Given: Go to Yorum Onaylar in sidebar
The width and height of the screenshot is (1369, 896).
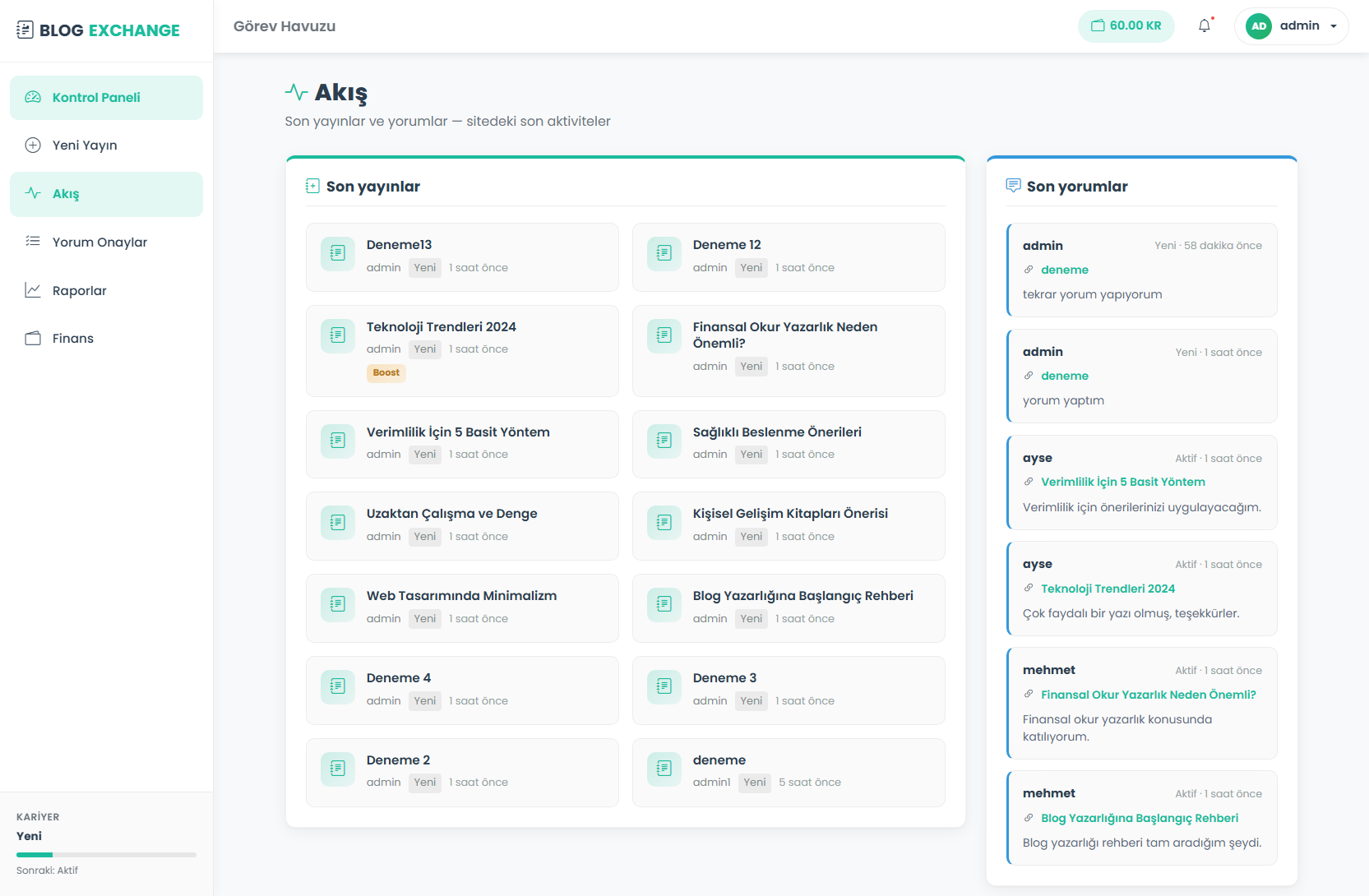Looking at the screenshot, I should pos(99,242).
